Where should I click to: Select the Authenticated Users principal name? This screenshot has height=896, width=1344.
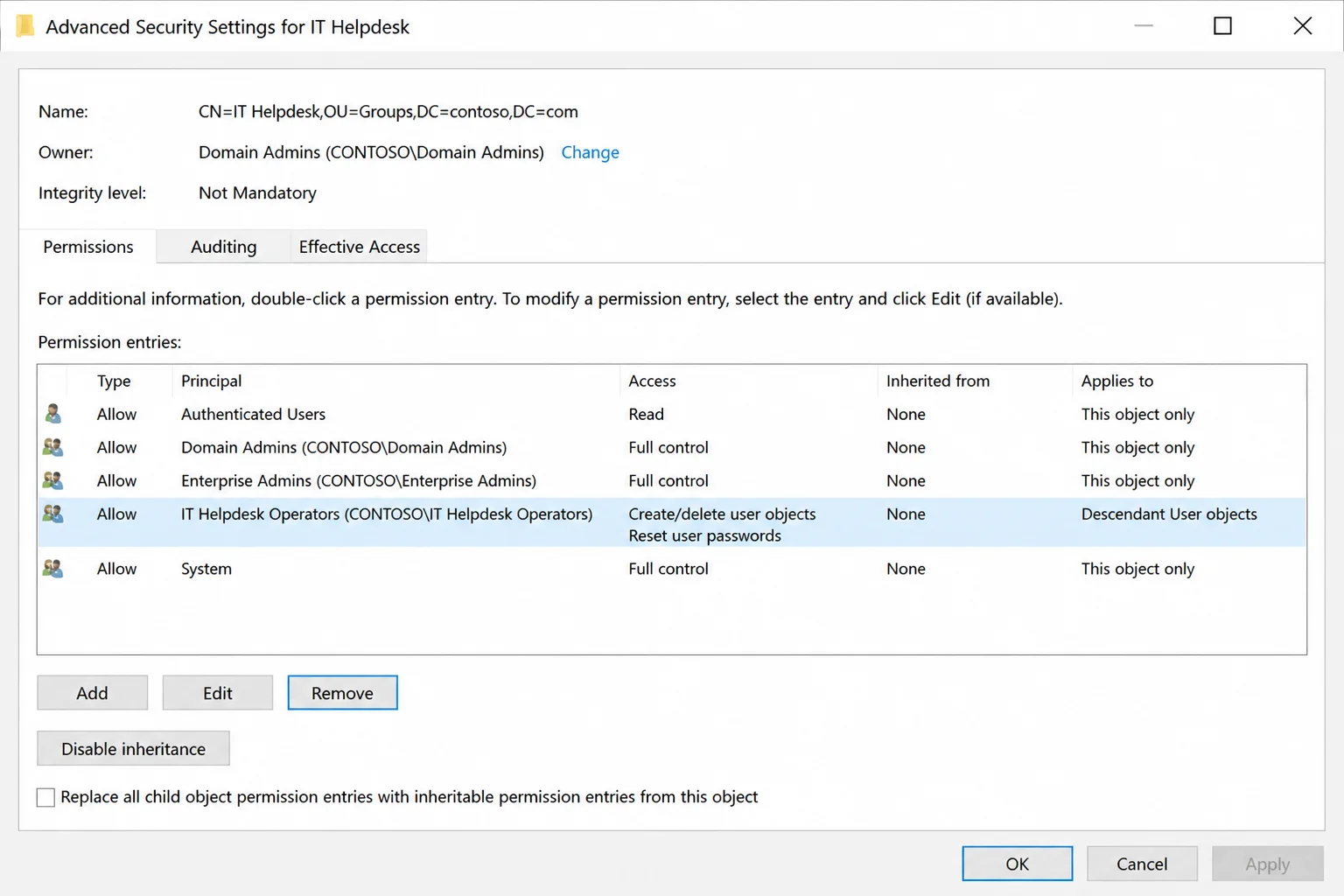[253, 414]
